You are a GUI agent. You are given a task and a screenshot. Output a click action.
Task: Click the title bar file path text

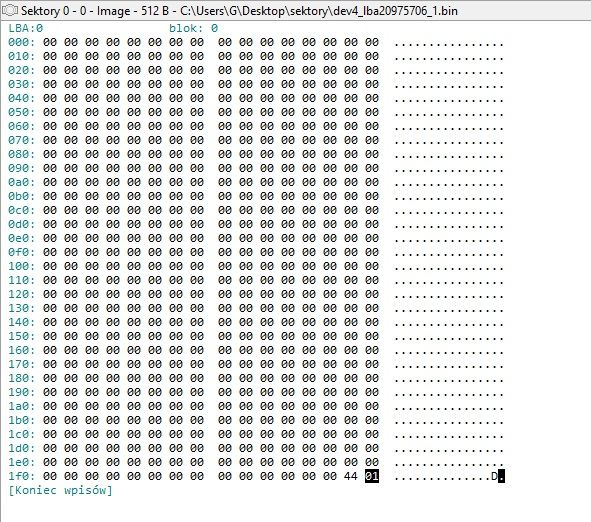pos(319,11)
